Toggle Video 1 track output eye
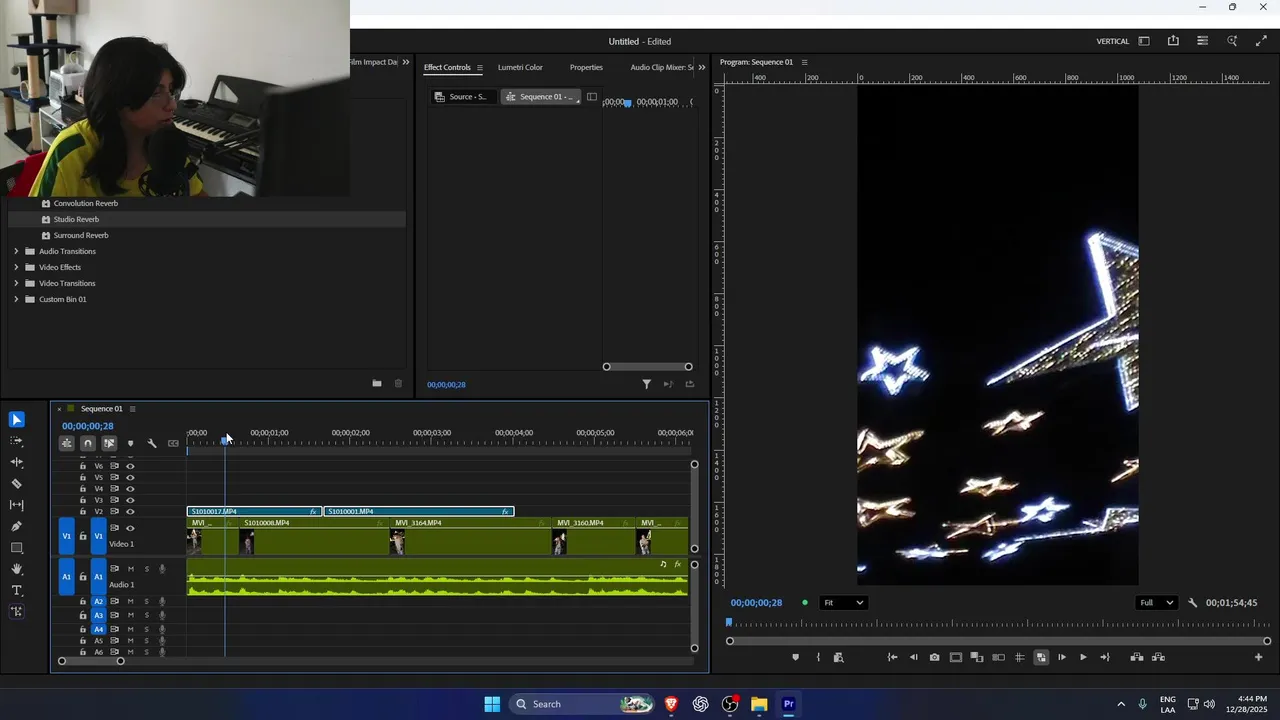 coord(130,528)
